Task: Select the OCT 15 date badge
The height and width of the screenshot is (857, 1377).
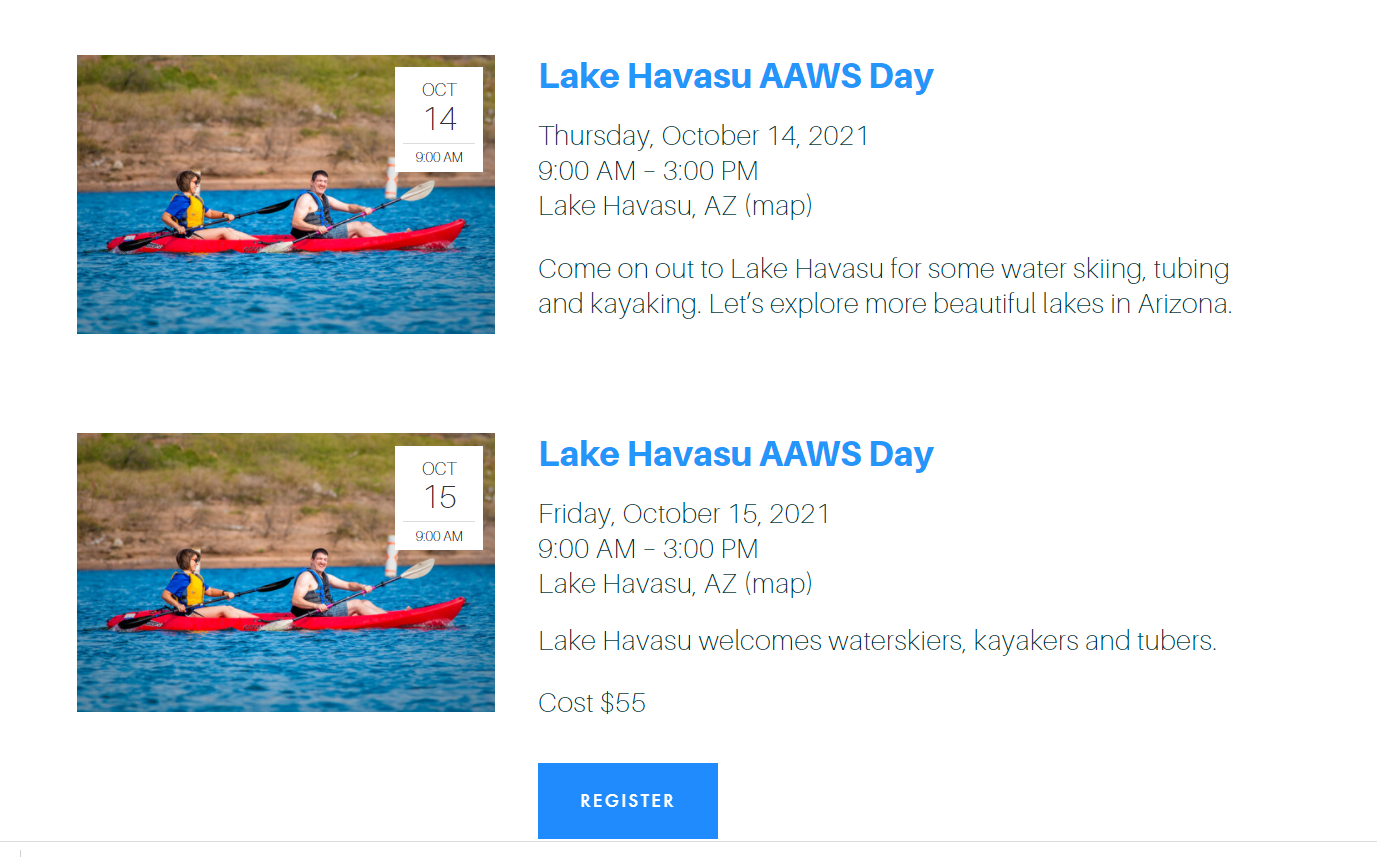Action: (x=439, y=498)
